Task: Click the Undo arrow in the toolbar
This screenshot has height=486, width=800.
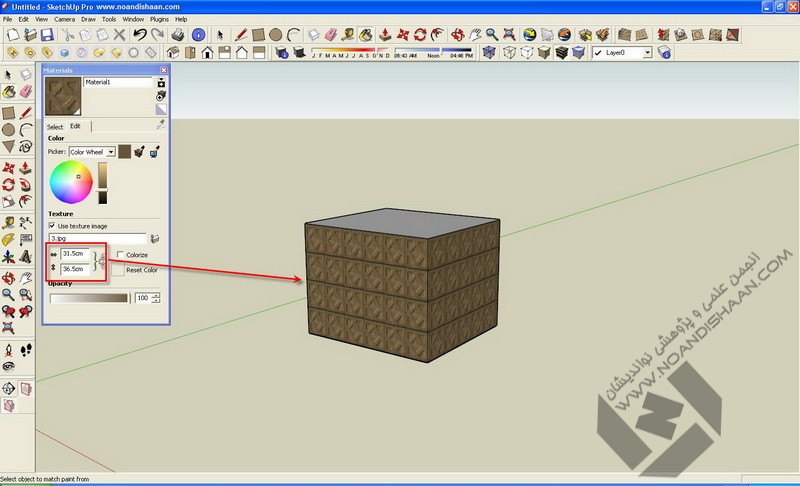Action: click(x=140, y=35)
